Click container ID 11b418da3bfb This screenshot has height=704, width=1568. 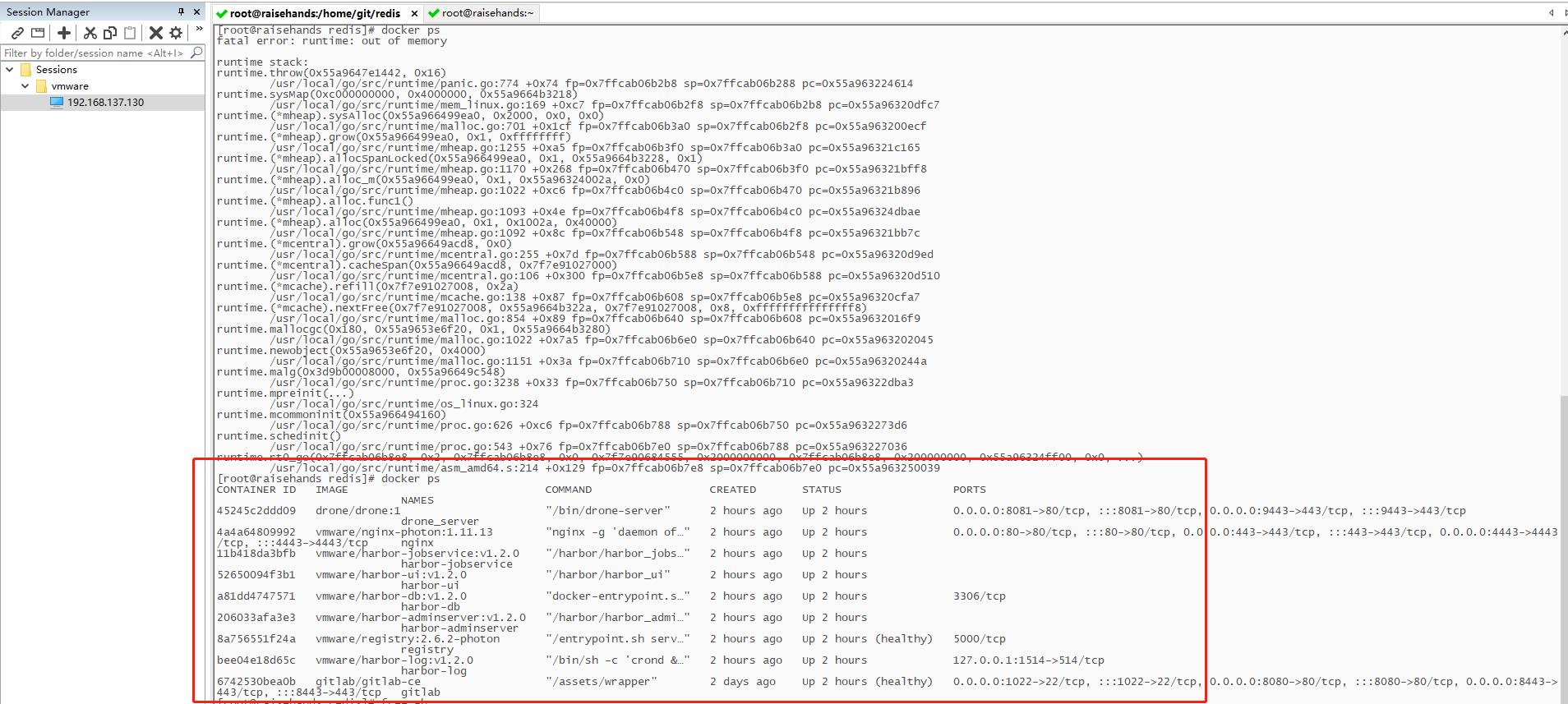256,554
